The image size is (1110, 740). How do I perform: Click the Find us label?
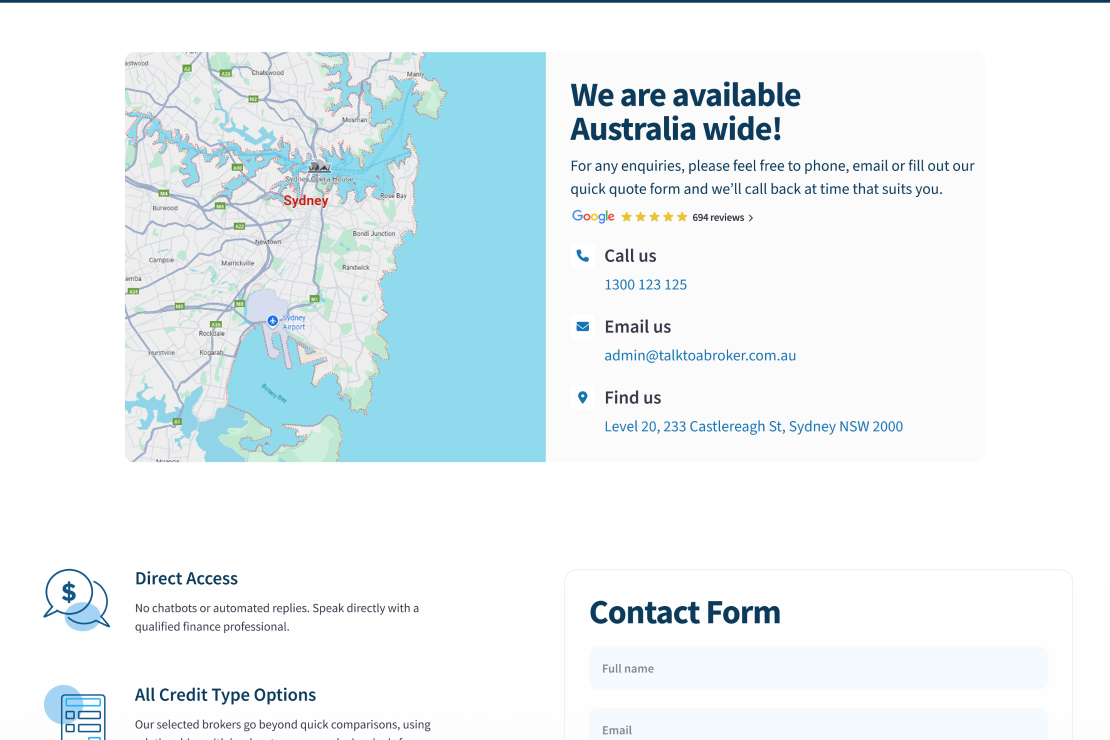(x=632, y=397)
